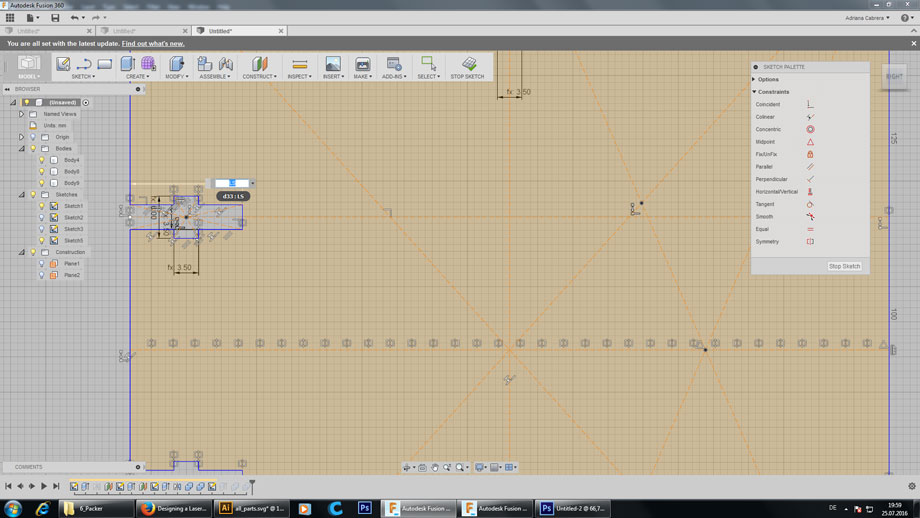Click Stop Sketch button in Sketch Palette
Viewport: 920px width, 518px height.
click(x=844, y=266)
